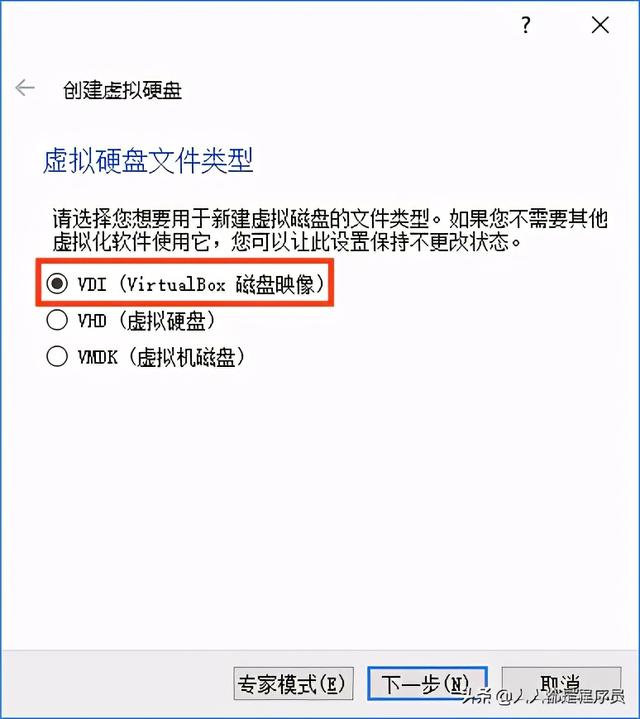Image resolution: width=640 pixels, height=719 pixels.
Task: Proceed with the 下一步(N) button
Action: pos(427,683)
